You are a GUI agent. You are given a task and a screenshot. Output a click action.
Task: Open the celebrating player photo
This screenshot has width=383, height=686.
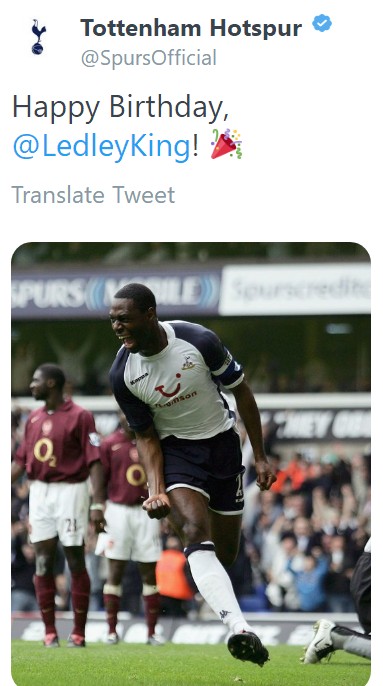click(x=191, y=464)
